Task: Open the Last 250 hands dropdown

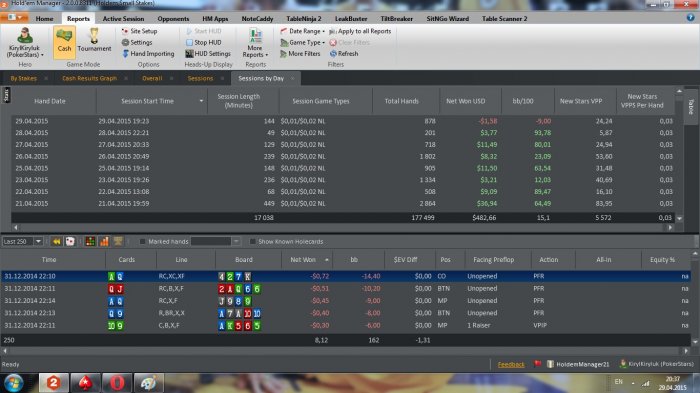Action: click(x=38, y=242)
